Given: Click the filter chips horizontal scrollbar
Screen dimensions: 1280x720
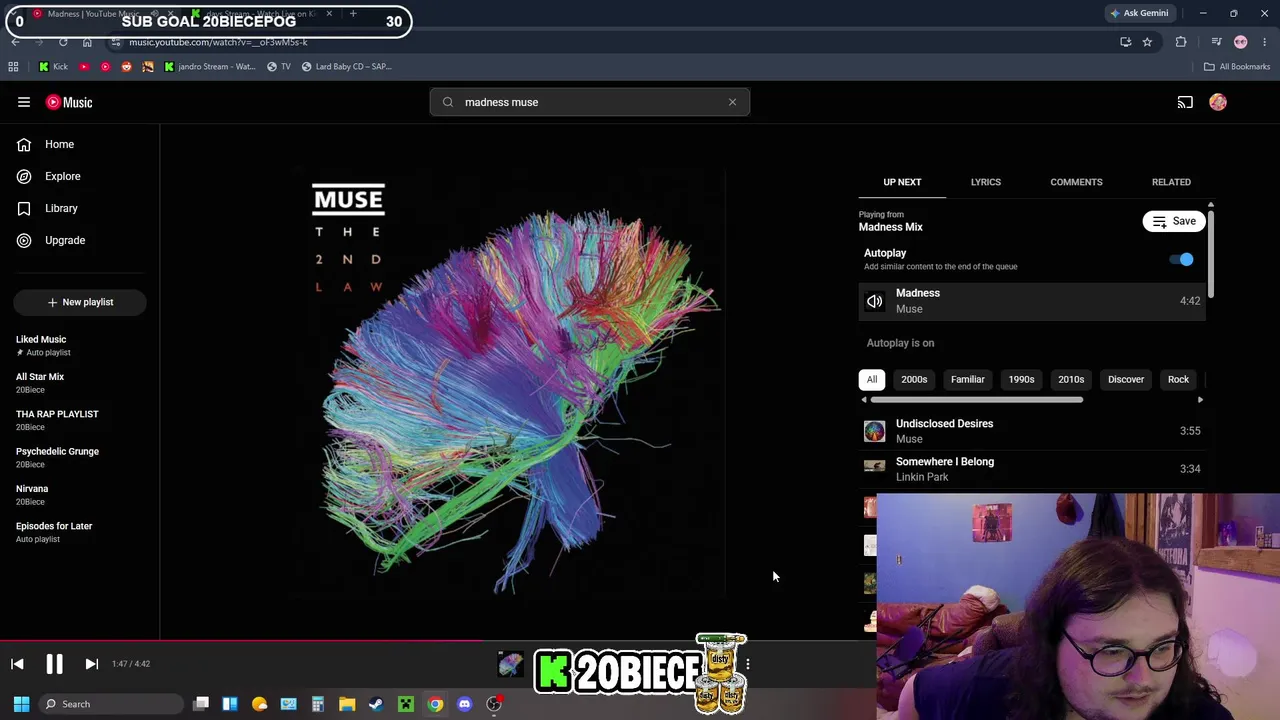Looking at the screenshot, I should 976,400.
